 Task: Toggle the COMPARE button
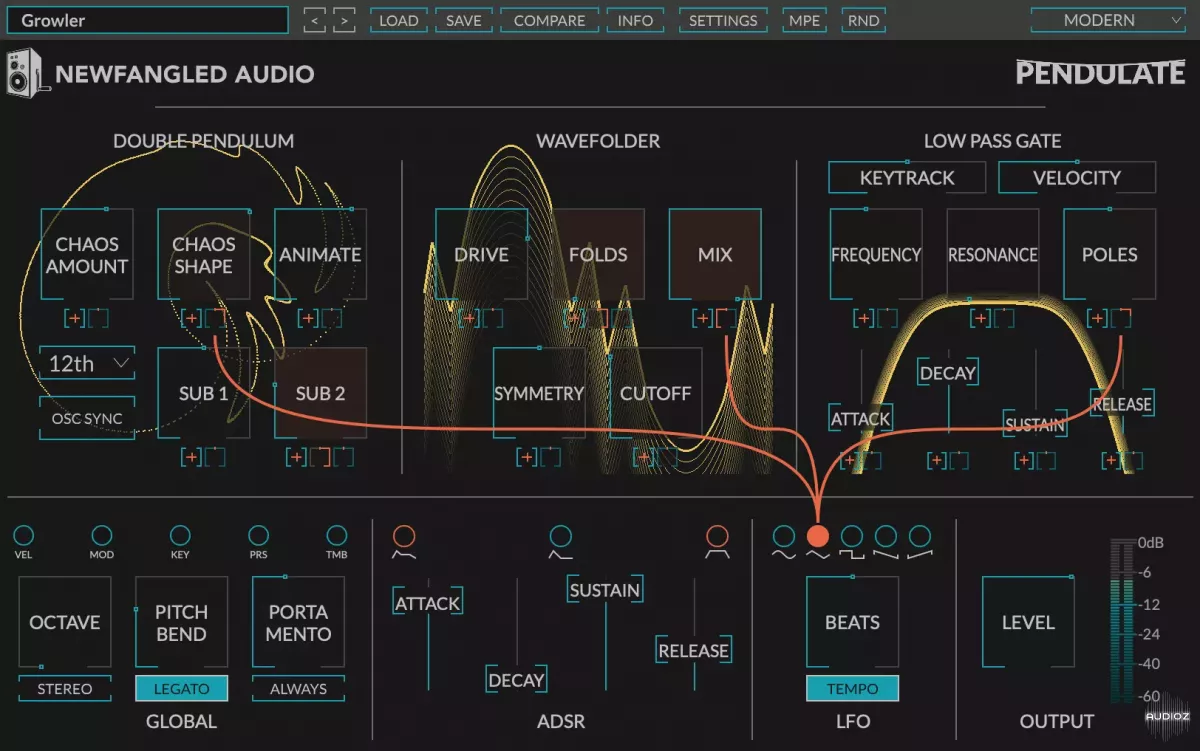coord(550,20)
